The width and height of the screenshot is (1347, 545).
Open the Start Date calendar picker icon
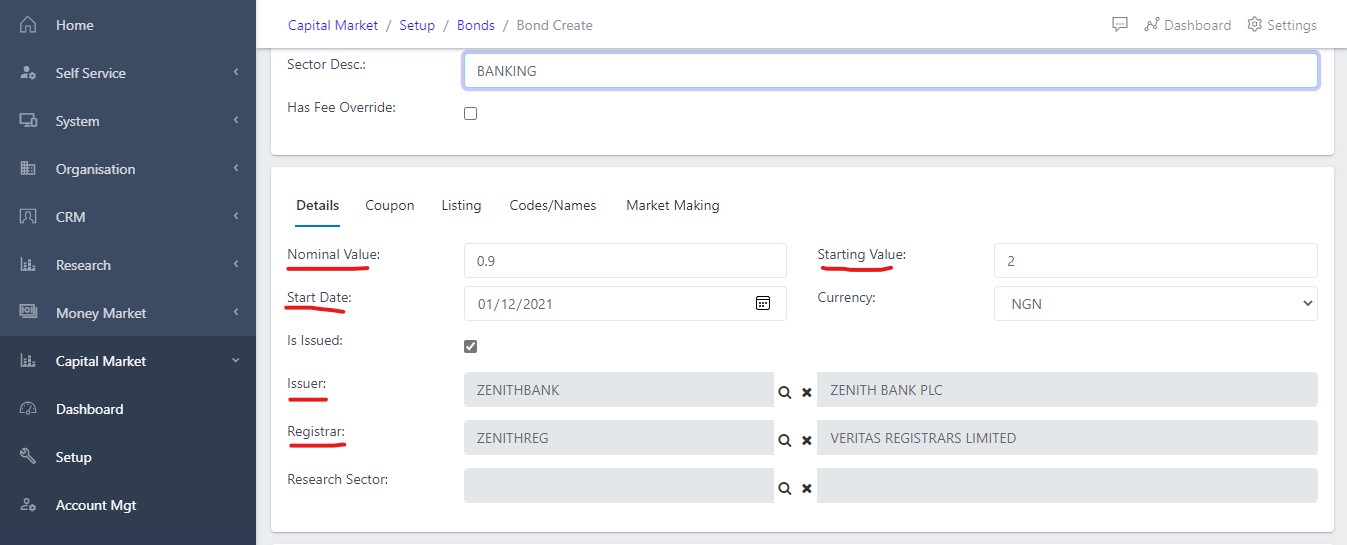point(763,303)
